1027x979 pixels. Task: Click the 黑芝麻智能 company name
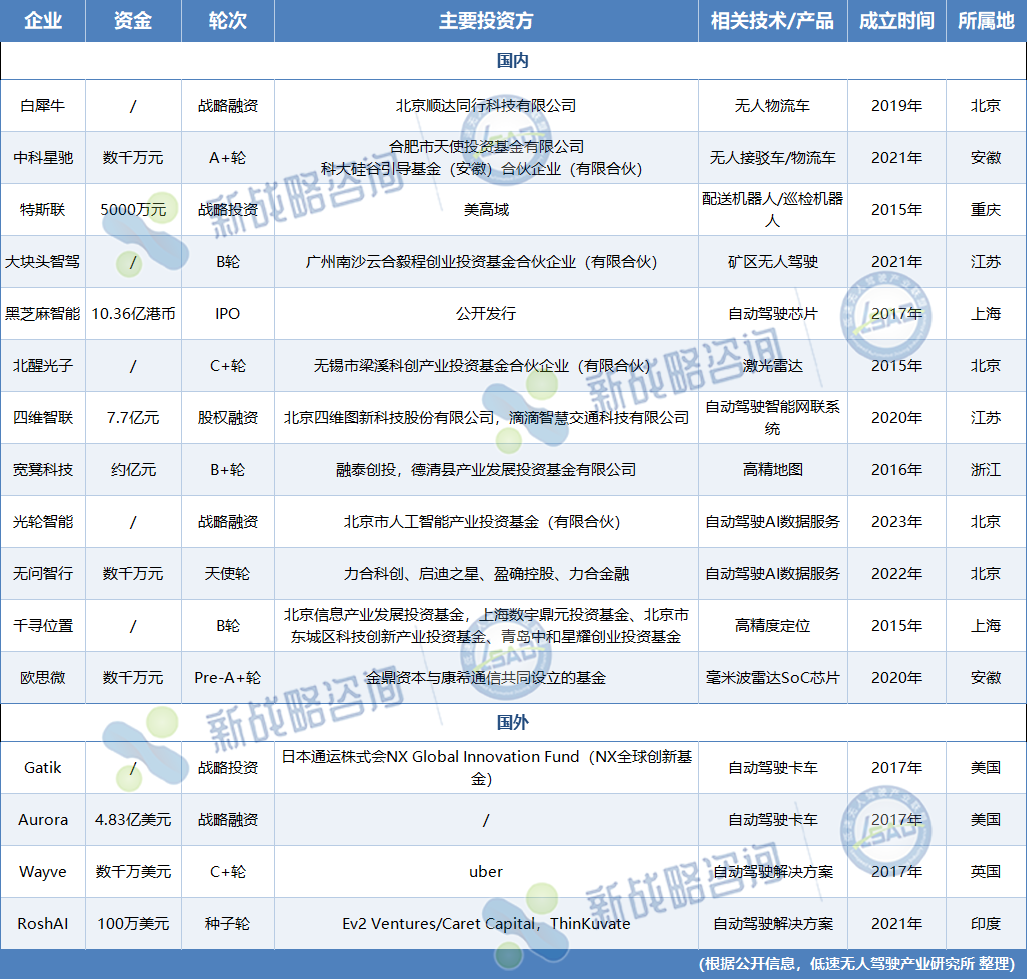click(42, 314)
